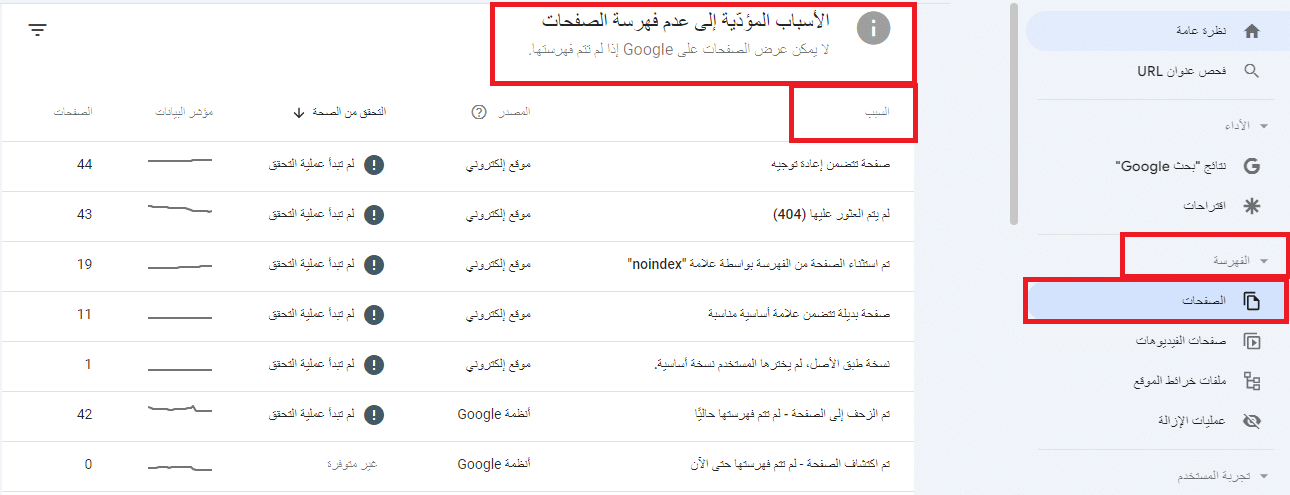Click page count 43
This screenshot has height=495, width=1290.
84,215
